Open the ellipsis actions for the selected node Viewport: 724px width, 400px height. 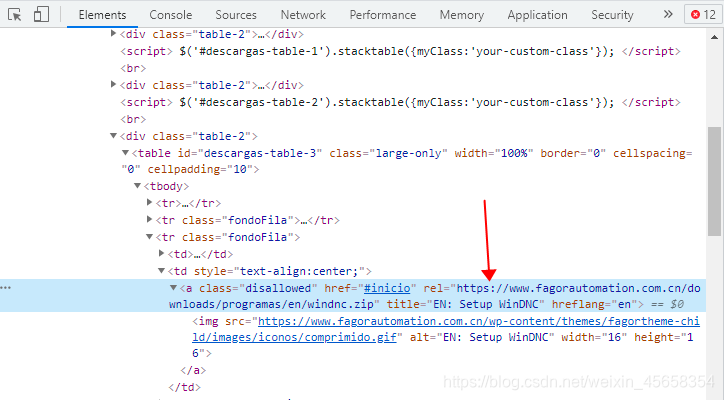point(6,288)
